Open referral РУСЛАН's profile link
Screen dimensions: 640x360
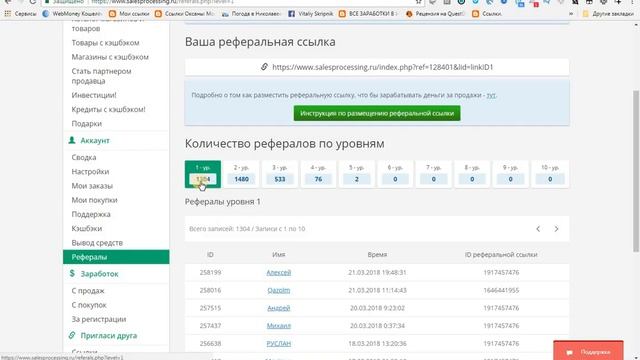coord(279,343)
